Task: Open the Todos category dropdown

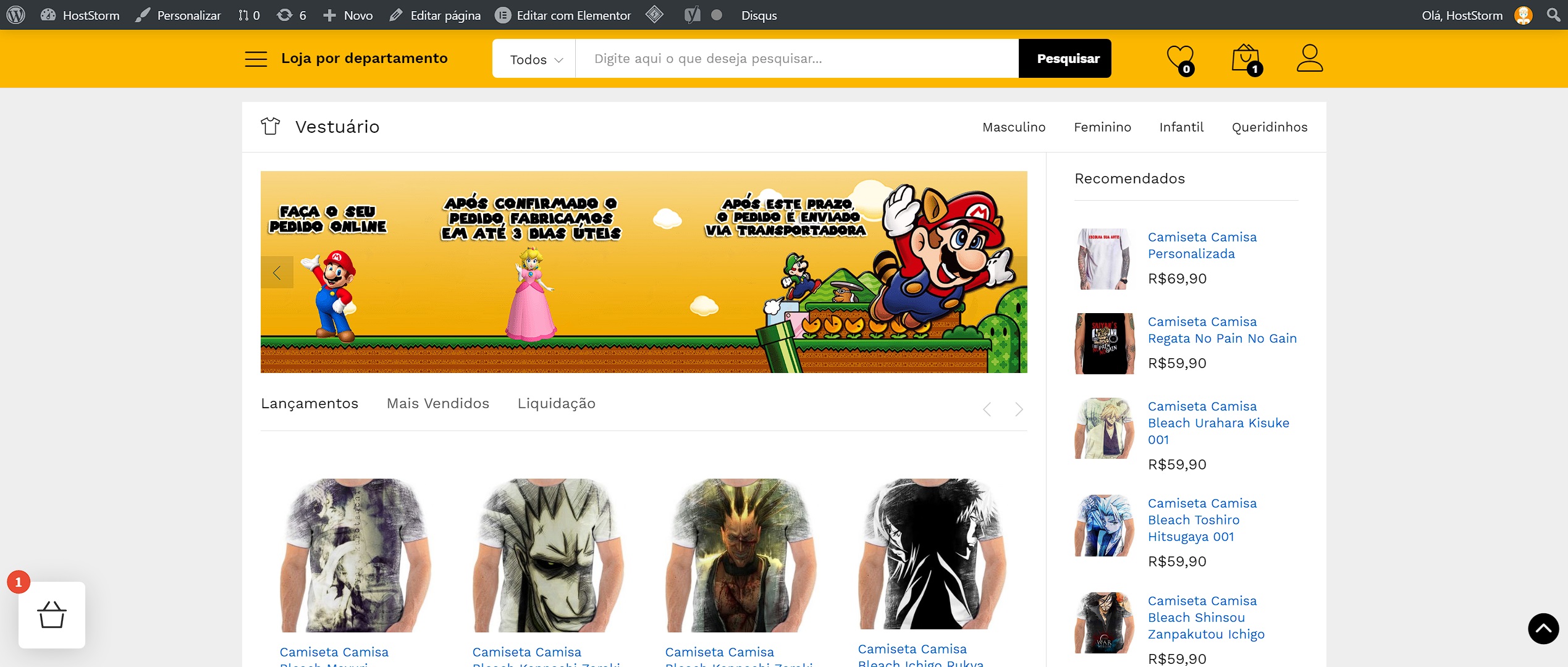Action: [533, 59]
